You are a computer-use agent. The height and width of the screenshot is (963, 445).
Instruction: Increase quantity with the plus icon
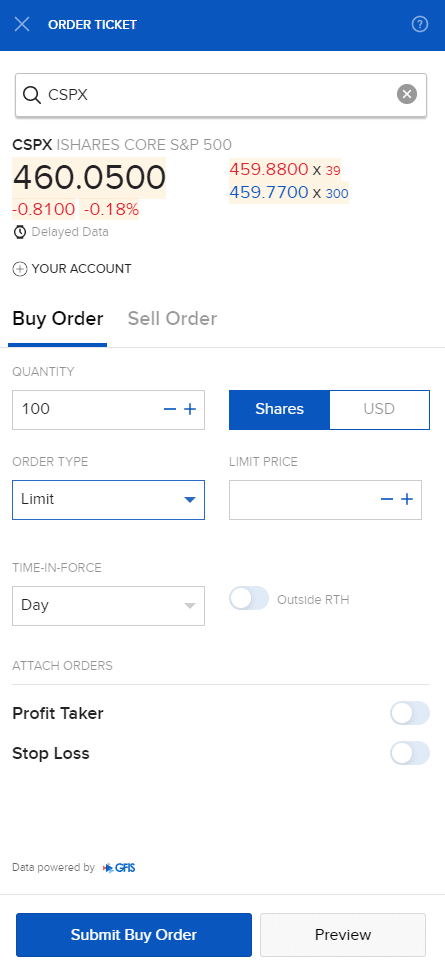click(190, 409)
